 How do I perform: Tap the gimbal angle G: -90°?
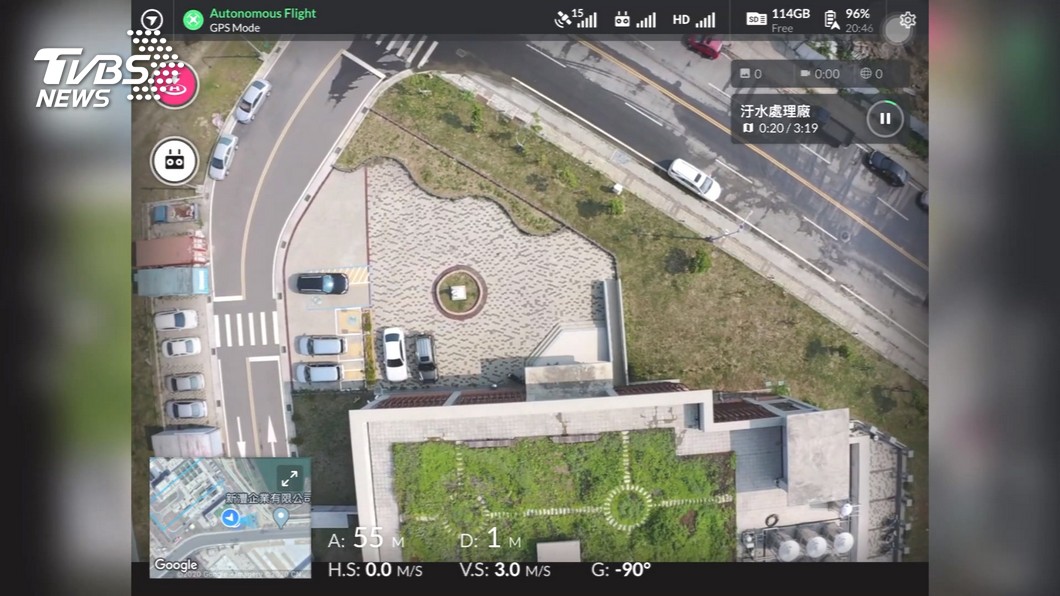[x=621, y=570]
